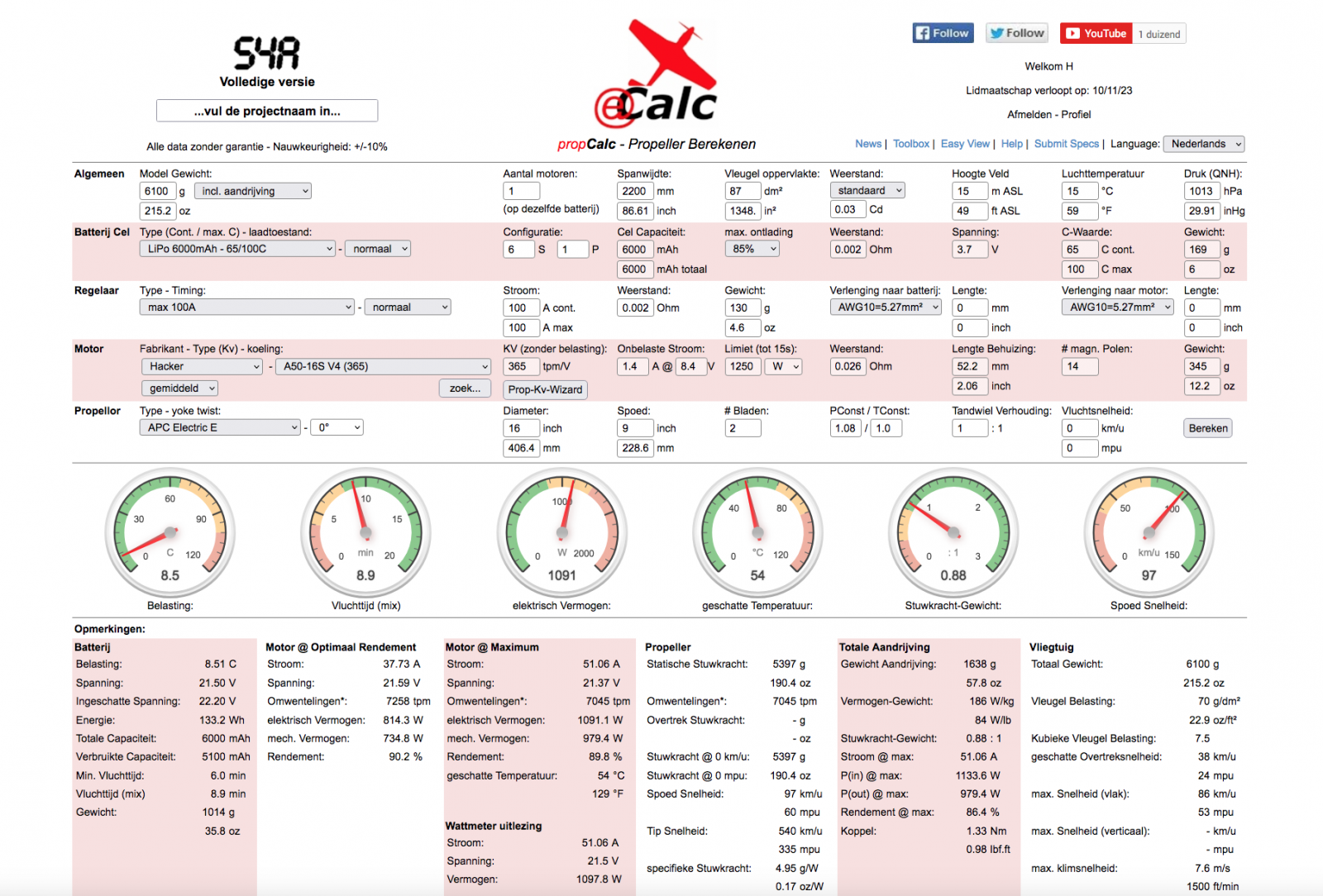Viewport: 1323px width, 896px height.
Task: Open yoke twist 0° dropdown
Action: coord(337,427)
